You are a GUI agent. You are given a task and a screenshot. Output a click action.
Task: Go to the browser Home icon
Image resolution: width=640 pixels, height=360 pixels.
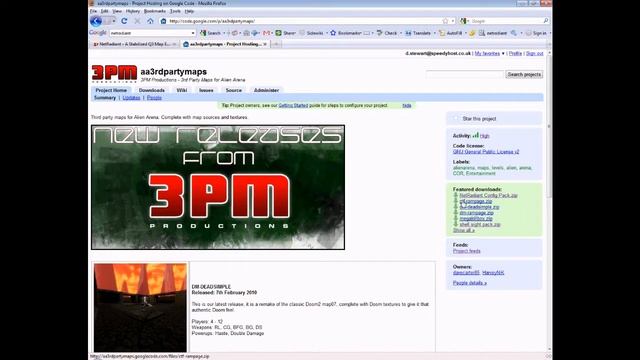[150, 21]
